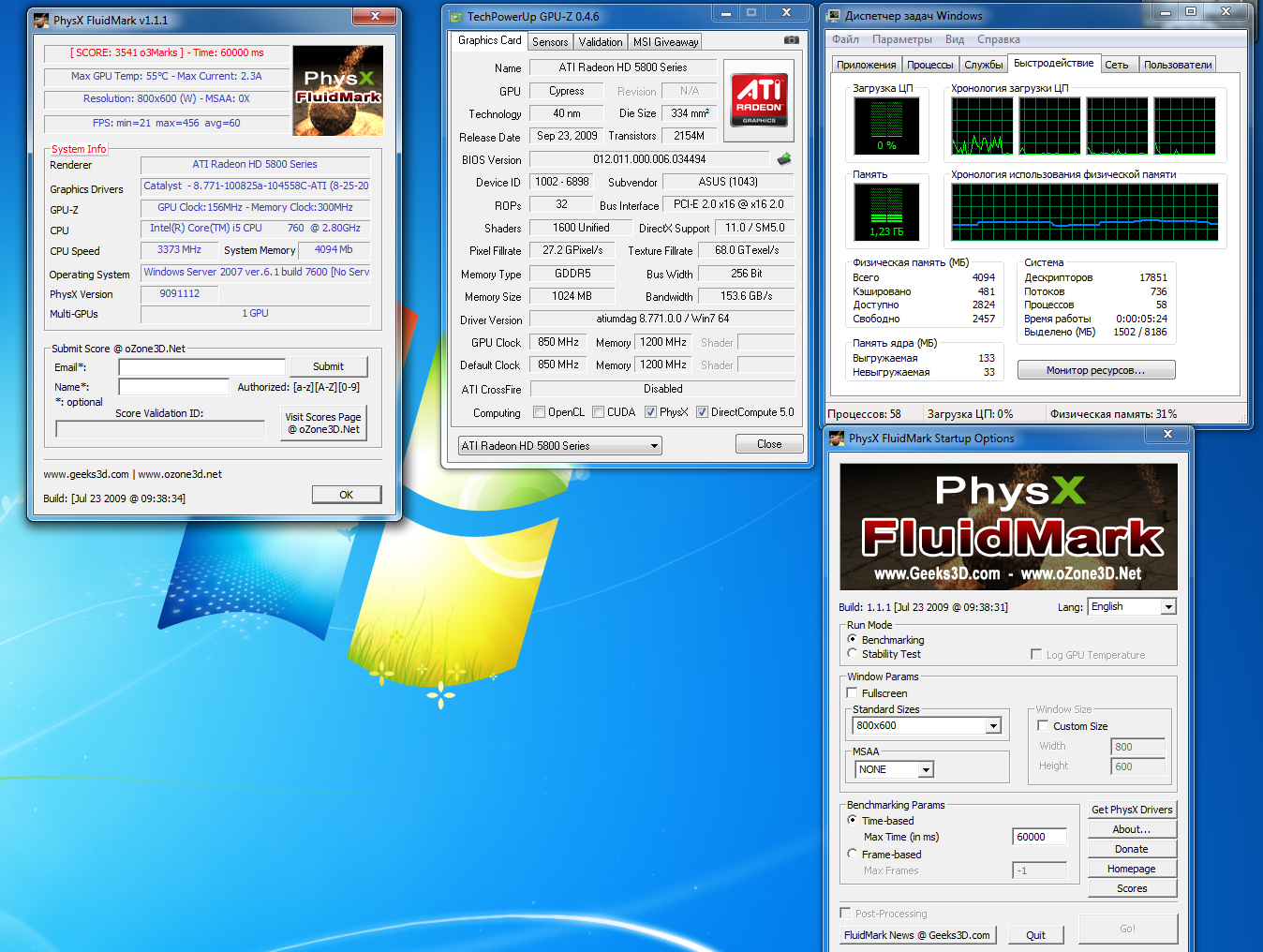Click the BIOS Version 012.011.000.006.034494 field
1263x952 pixels.
pos(649,159)
